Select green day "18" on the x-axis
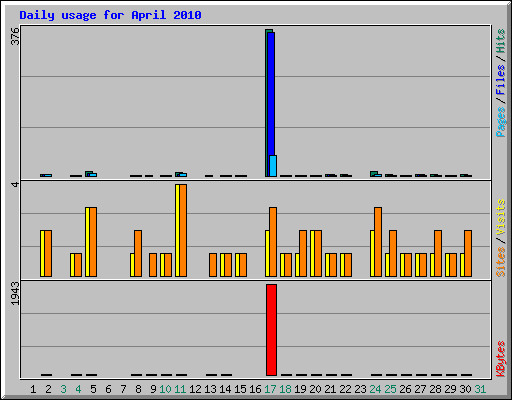The width and height of the screenshot is (512, 400). (x=285, y=389)
